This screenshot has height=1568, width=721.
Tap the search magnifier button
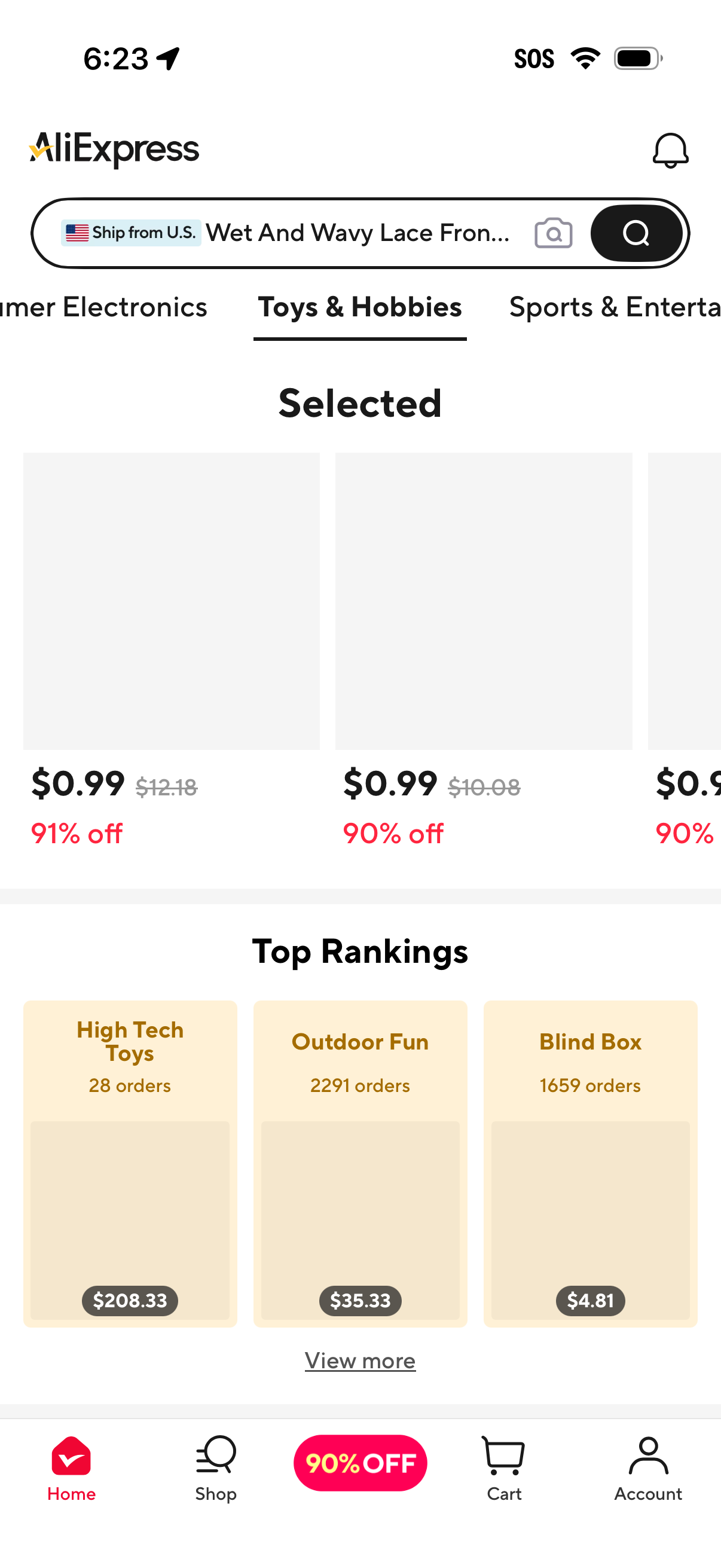[x=636, y=233]
